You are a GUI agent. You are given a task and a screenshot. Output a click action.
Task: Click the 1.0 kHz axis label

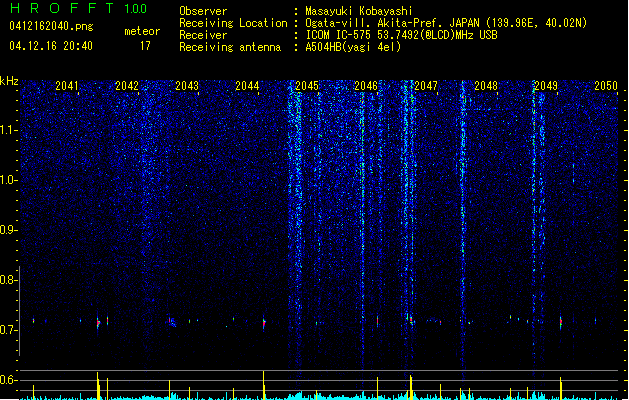[9, 180]
